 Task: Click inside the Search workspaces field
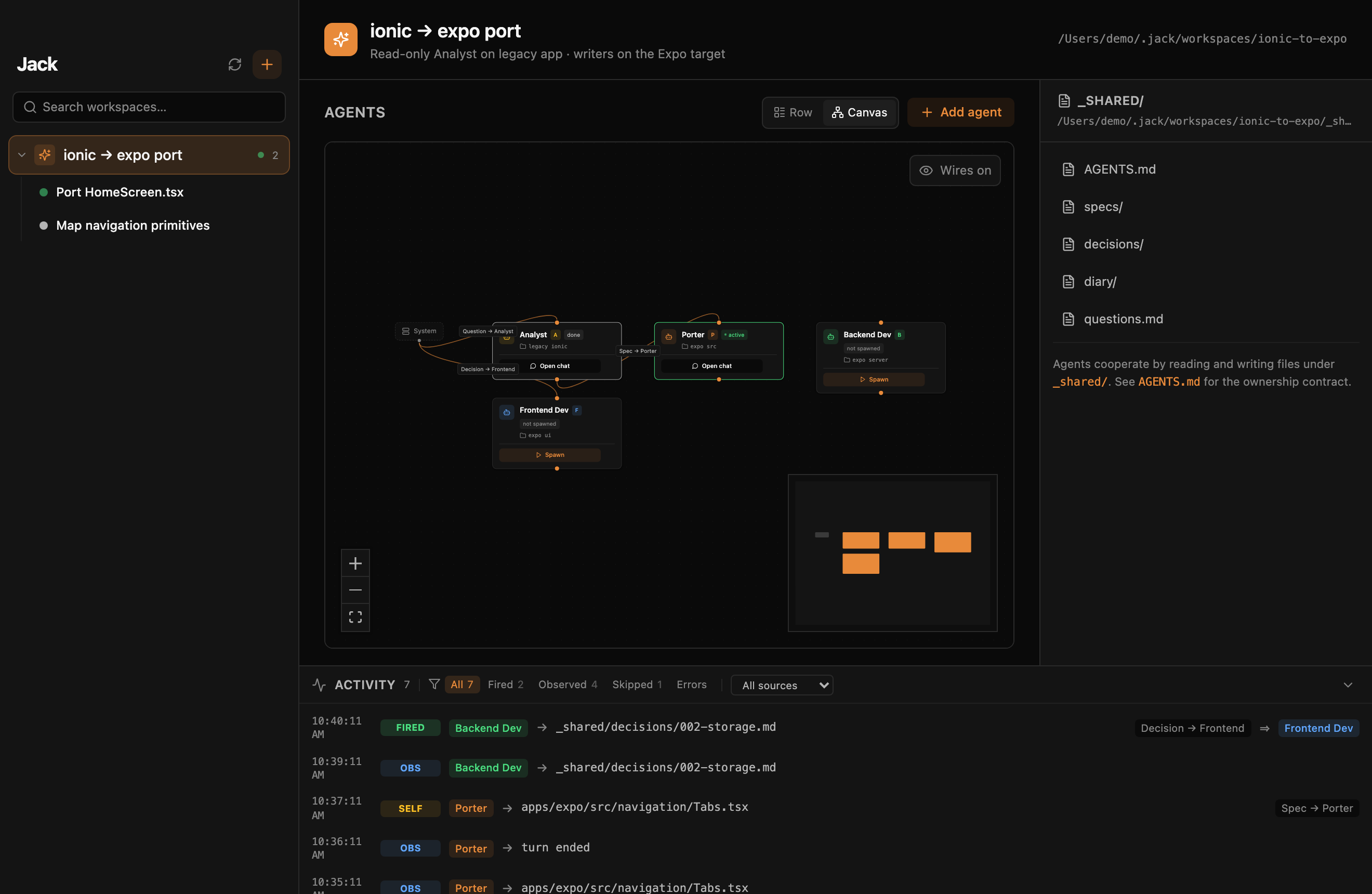click(x=148, y=107)
